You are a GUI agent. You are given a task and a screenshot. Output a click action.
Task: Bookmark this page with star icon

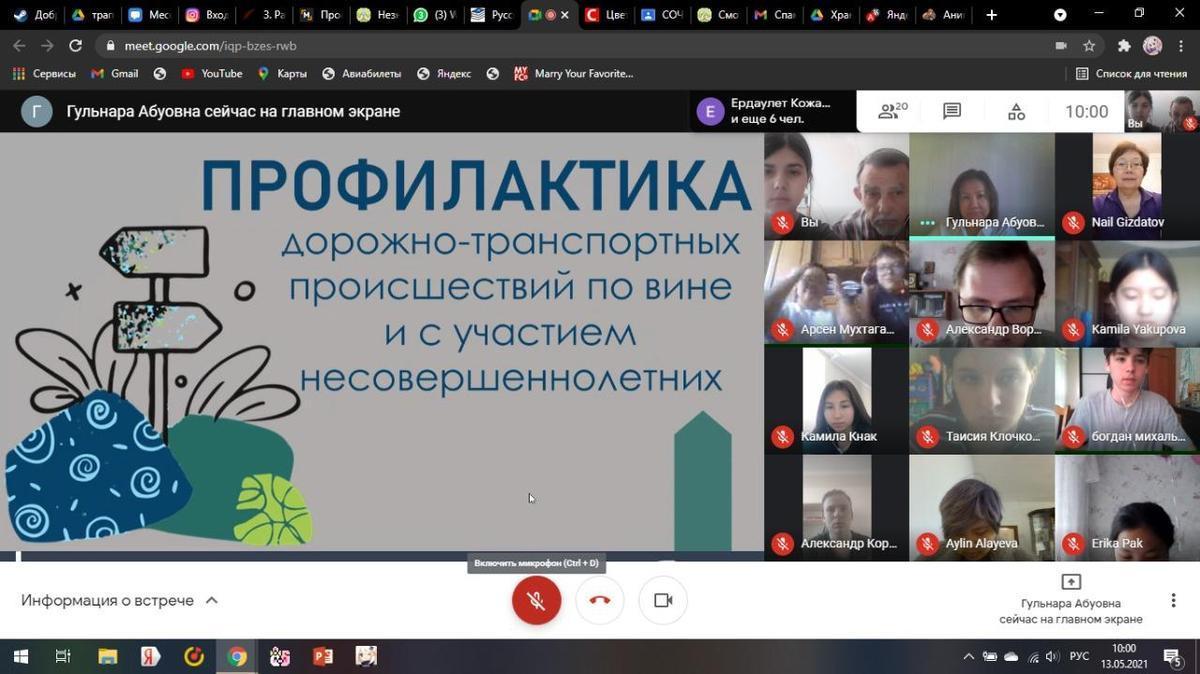[1089, 46]
